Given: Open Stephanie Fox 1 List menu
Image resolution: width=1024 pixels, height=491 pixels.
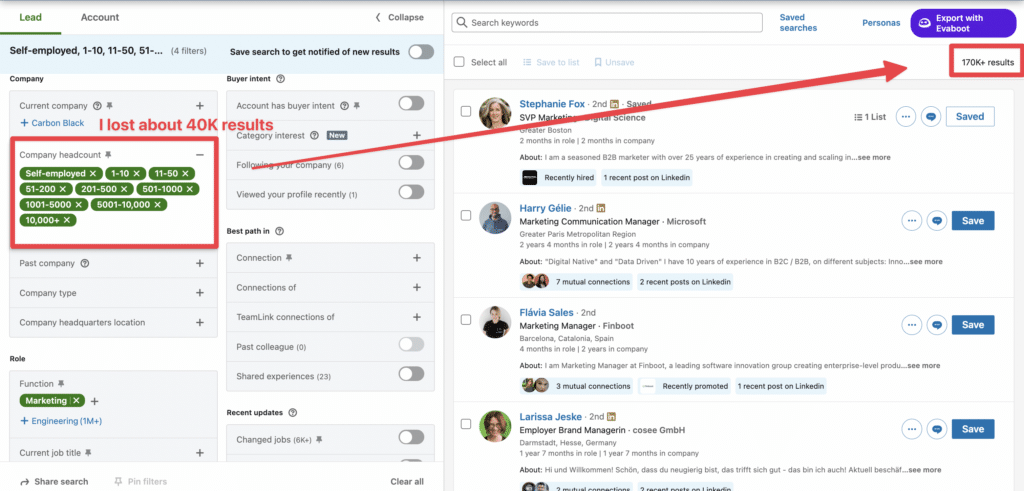Looking at the screenshot, I should coord(871,117).
